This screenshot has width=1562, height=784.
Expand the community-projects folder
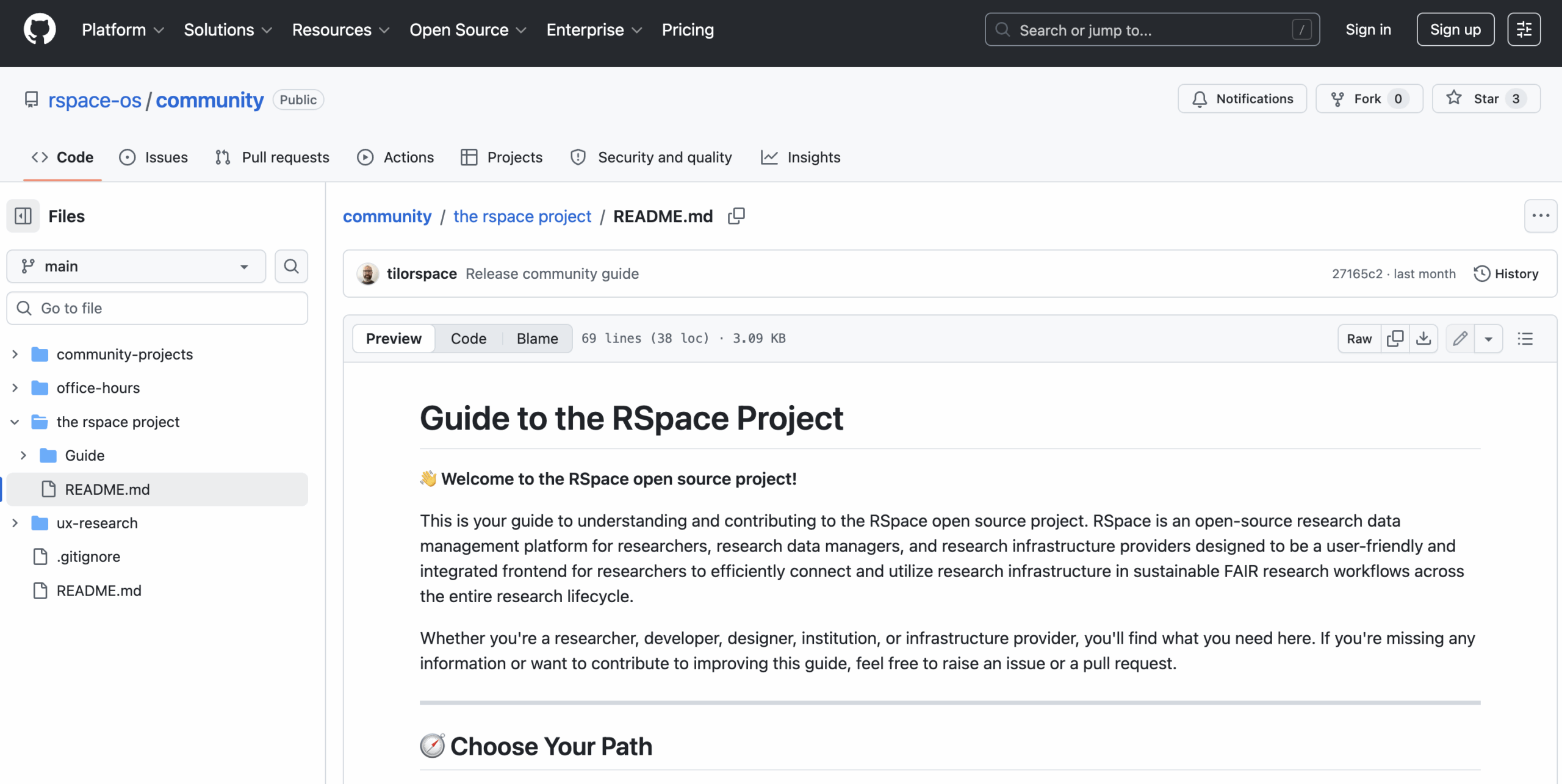pos(15,354)
